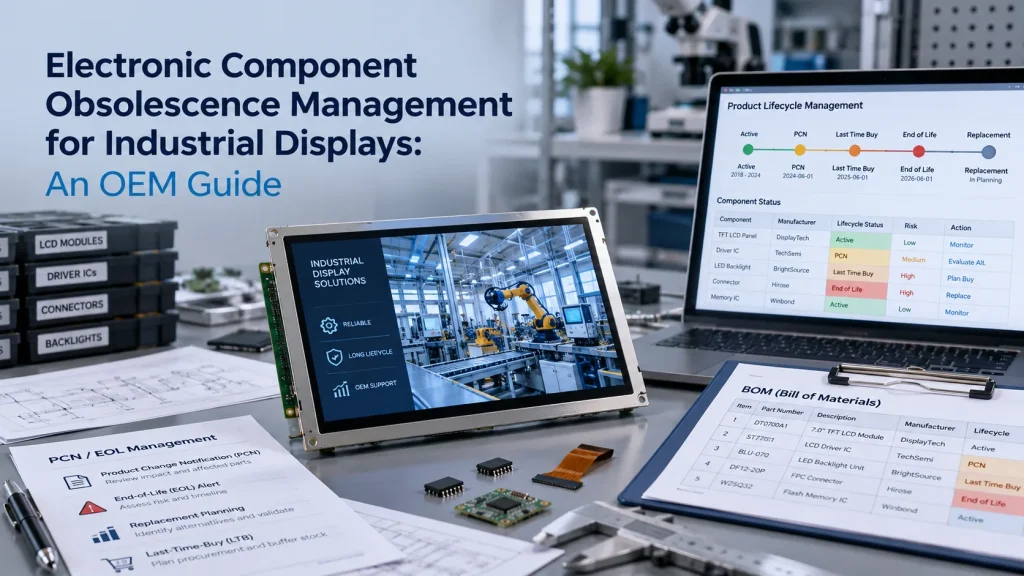This screenshot has width=1024, height=576.
Task: Click the document icon next to Product Change Notification
Action: [x=77, y=482]
